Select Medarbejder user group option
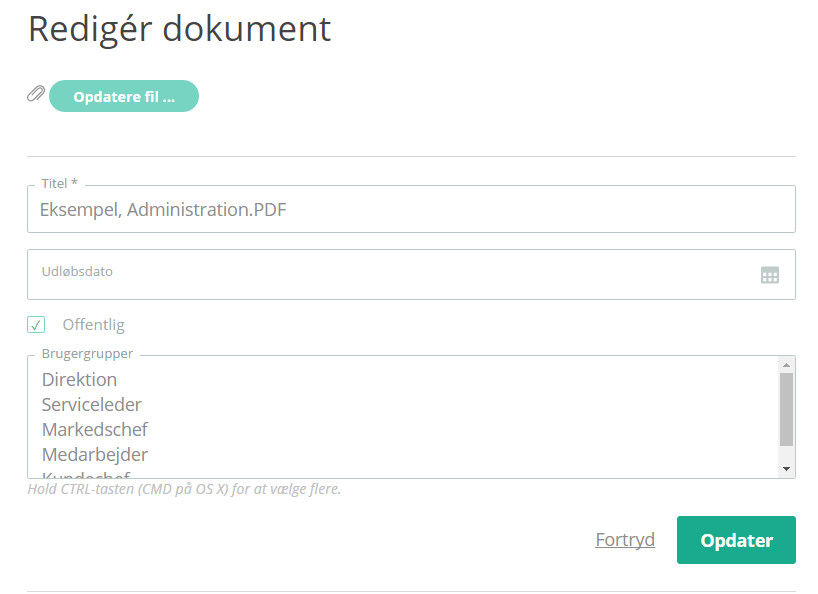Image resolution: width=818 pixels, height=594 pixels. pyautogui.click(x=95, y=455)
